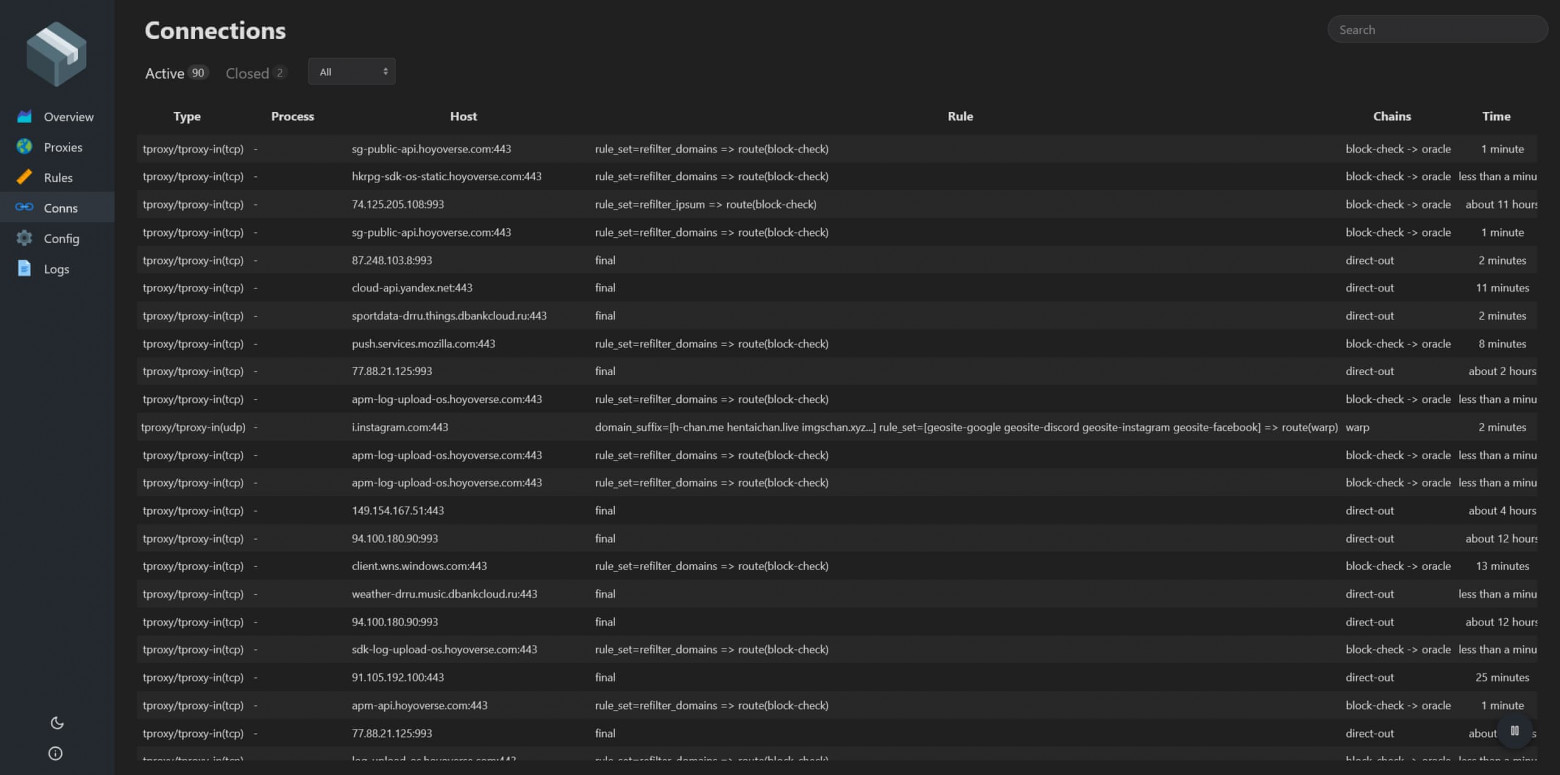Viewport: 1560px width, 775px height.
Task: Open Rules using the paintbrush icon
Action: [23, 177]
